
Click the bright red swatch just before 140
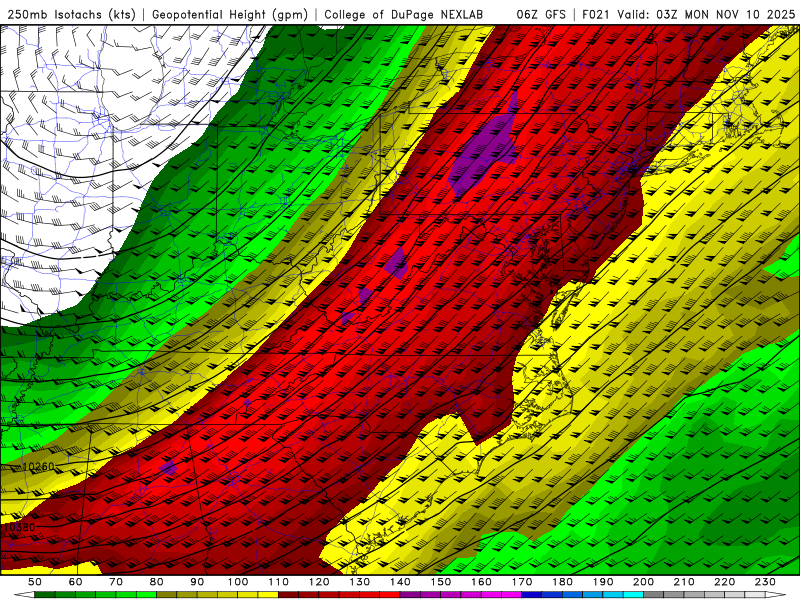pyautogui.click(x=390, y=595)
